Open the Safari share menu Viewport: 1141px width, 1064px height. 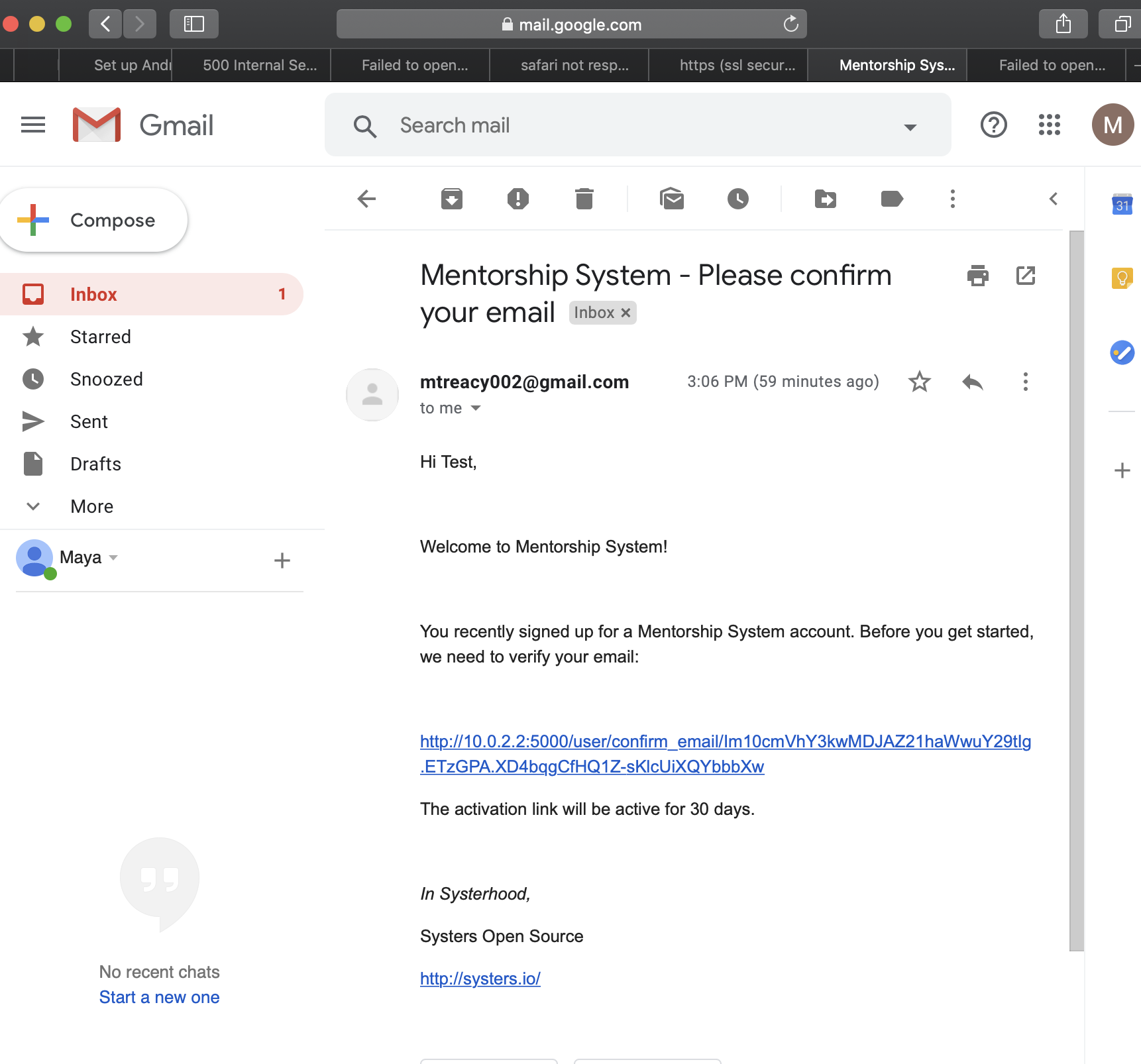(x=1063, y=25)
